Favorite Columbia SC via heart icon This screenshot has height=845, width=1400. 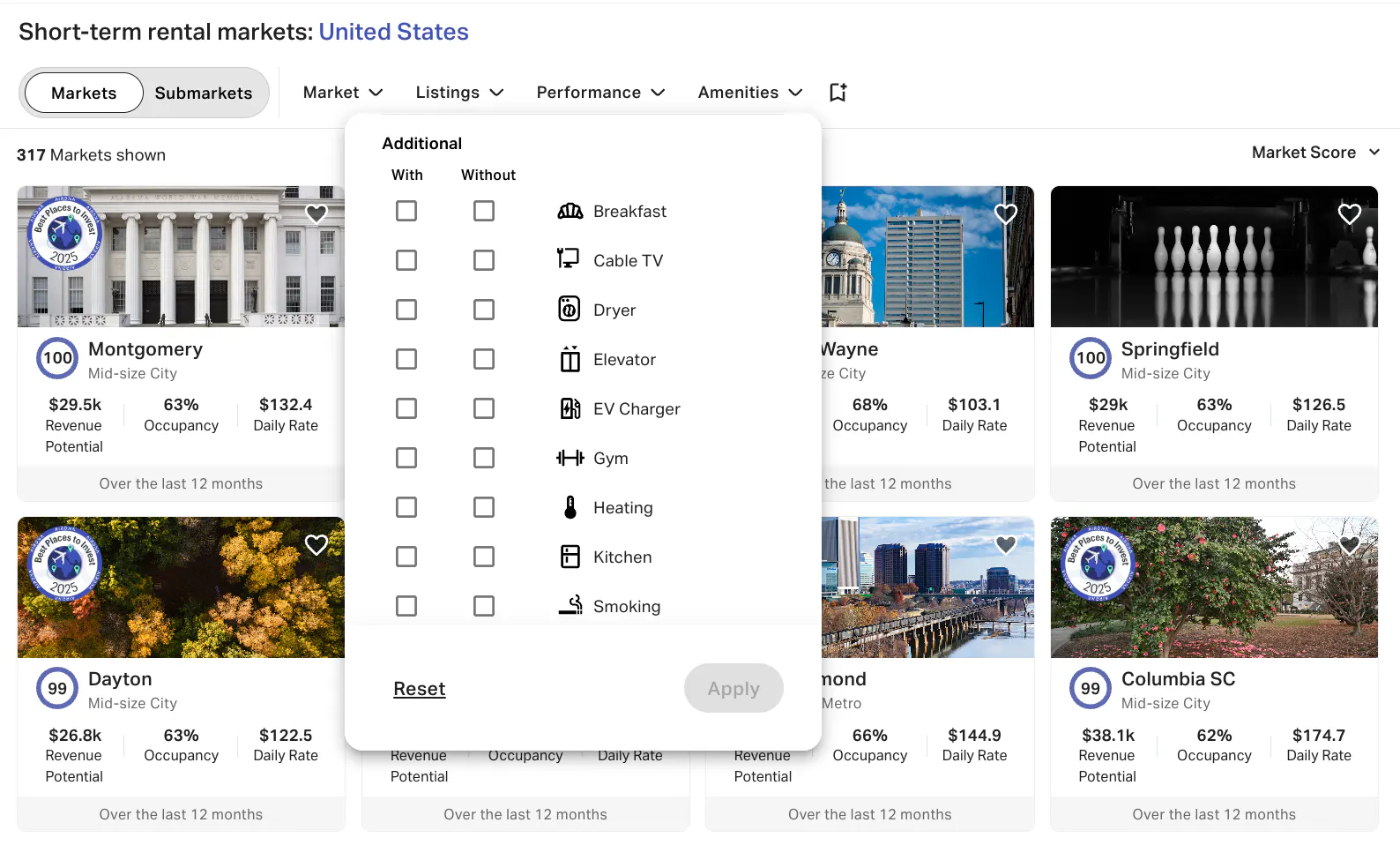click(1350, 544)
